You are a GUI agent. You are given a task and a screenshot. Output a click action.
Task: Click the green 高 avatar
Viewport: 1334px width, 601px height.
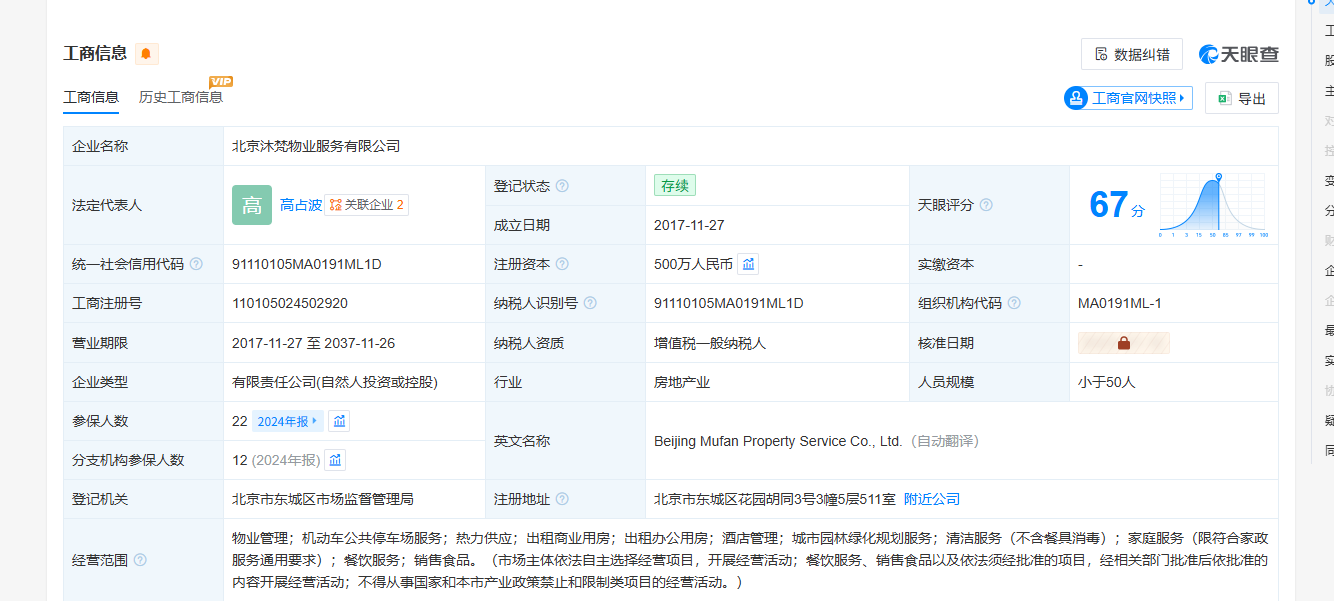(252, 205)
